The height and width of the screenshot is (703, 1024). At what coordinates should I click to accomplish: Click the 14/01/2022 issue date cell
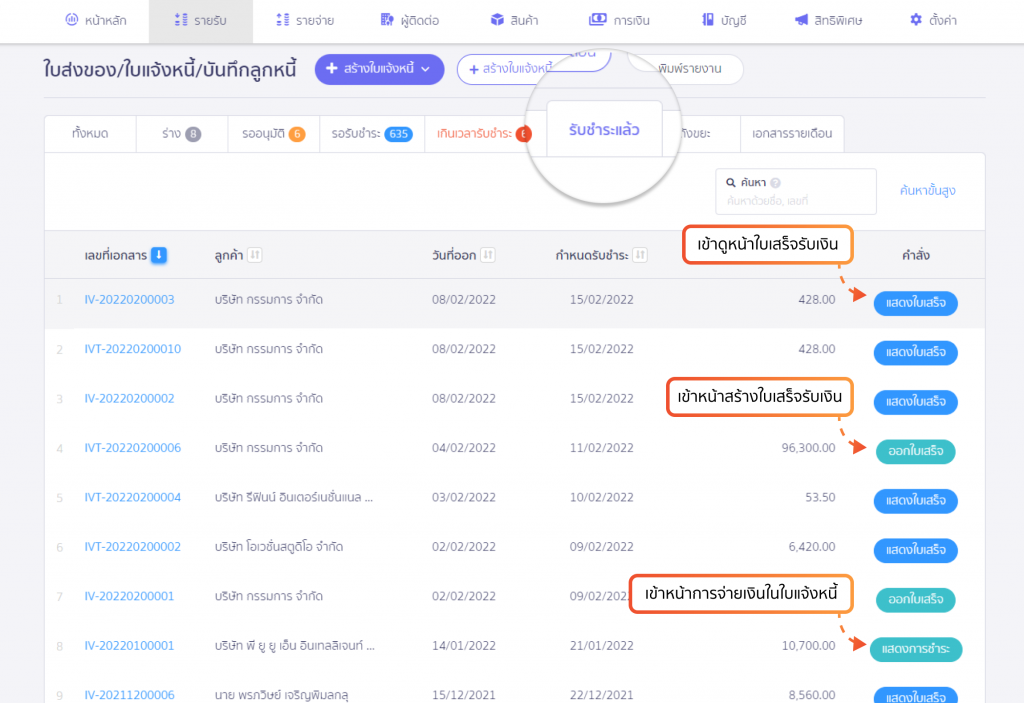[x=464, y=646]
